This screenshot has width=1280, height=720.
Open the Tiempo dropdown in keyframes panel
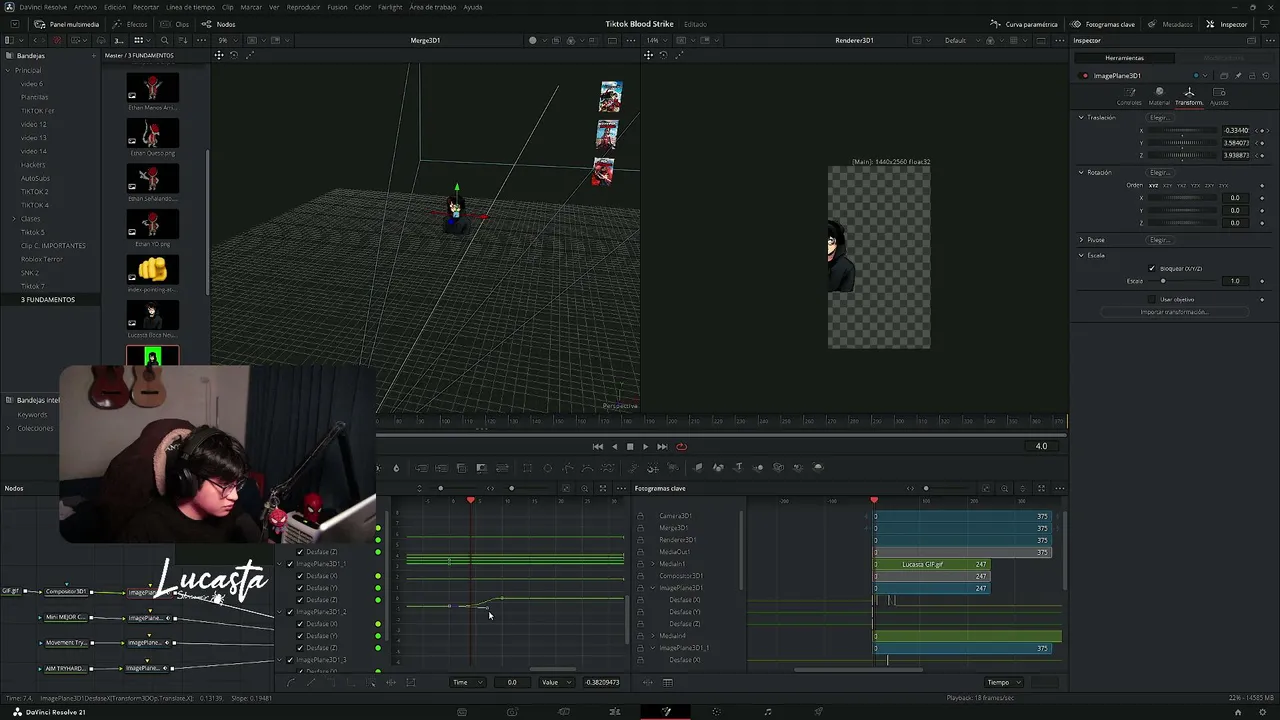pyautogui.click(x=1004, y=682)
